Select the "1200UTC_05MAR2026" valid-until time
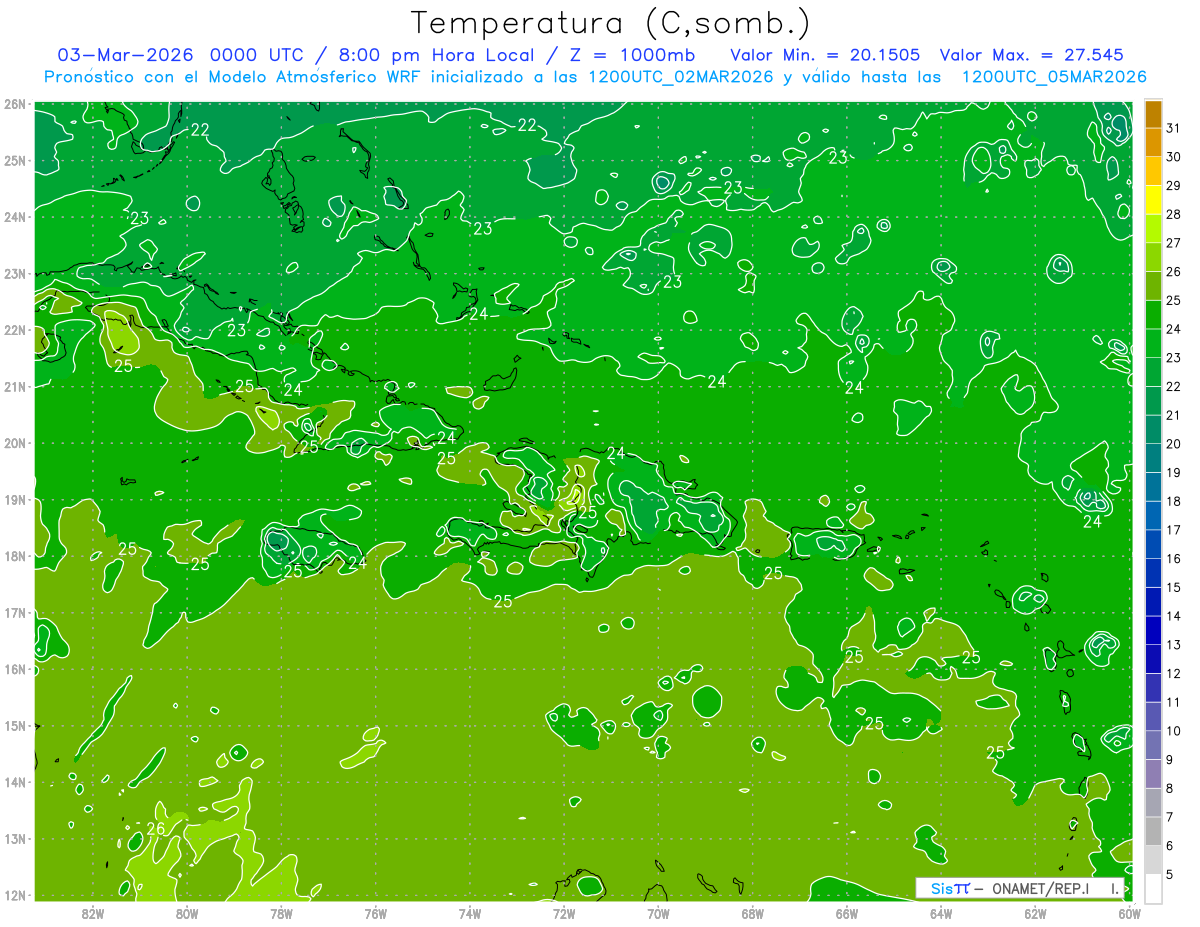 point(1053,77)
